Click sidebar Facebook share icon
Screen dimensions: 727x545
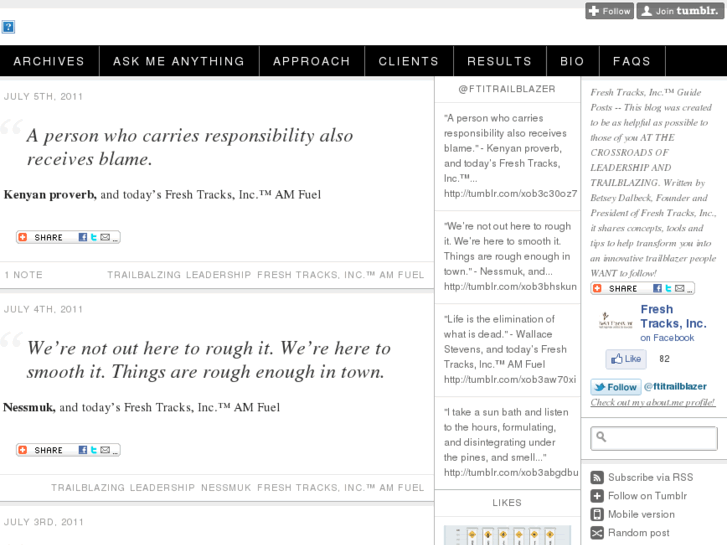point(657,288)
